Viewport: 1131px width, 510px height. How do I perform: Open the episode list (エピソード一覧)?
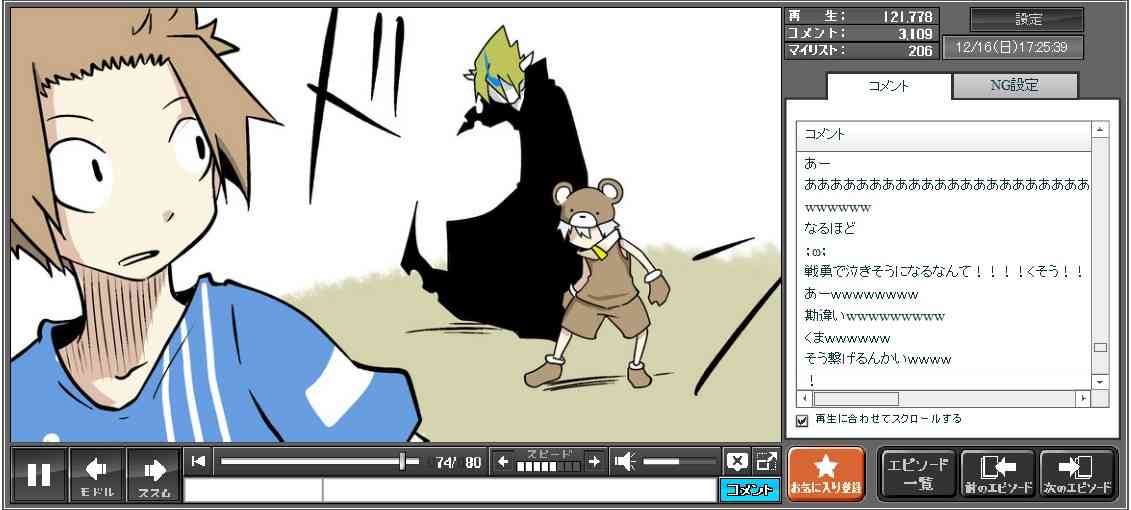click(917, 474)
